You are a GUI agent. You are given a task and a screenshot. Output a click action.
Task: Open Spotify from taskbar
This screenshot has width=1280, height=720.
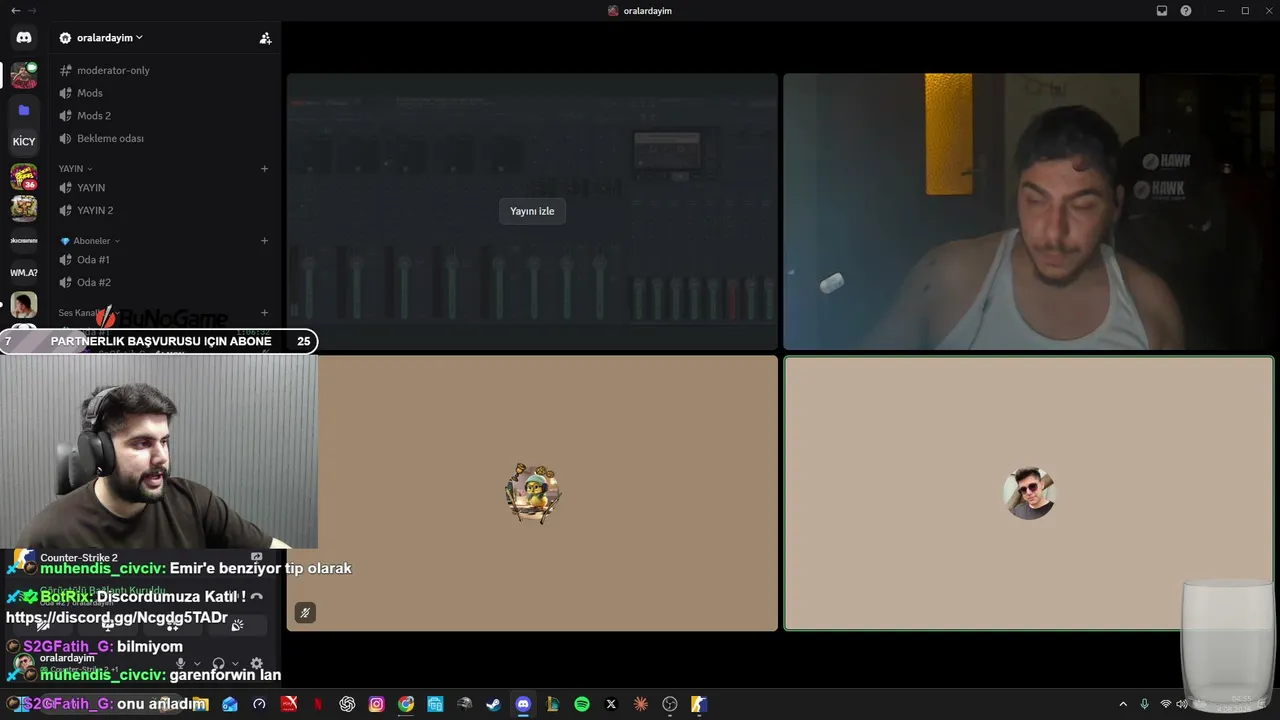tap(582, 704)
